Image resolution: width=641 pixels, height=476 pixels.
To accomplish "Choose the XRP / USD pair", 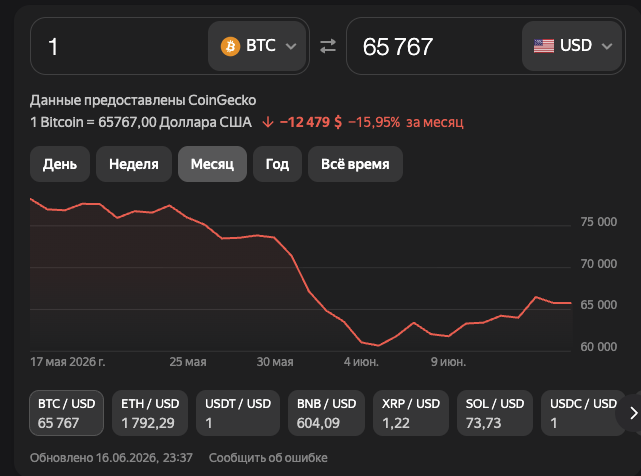I will pos(411,413).
